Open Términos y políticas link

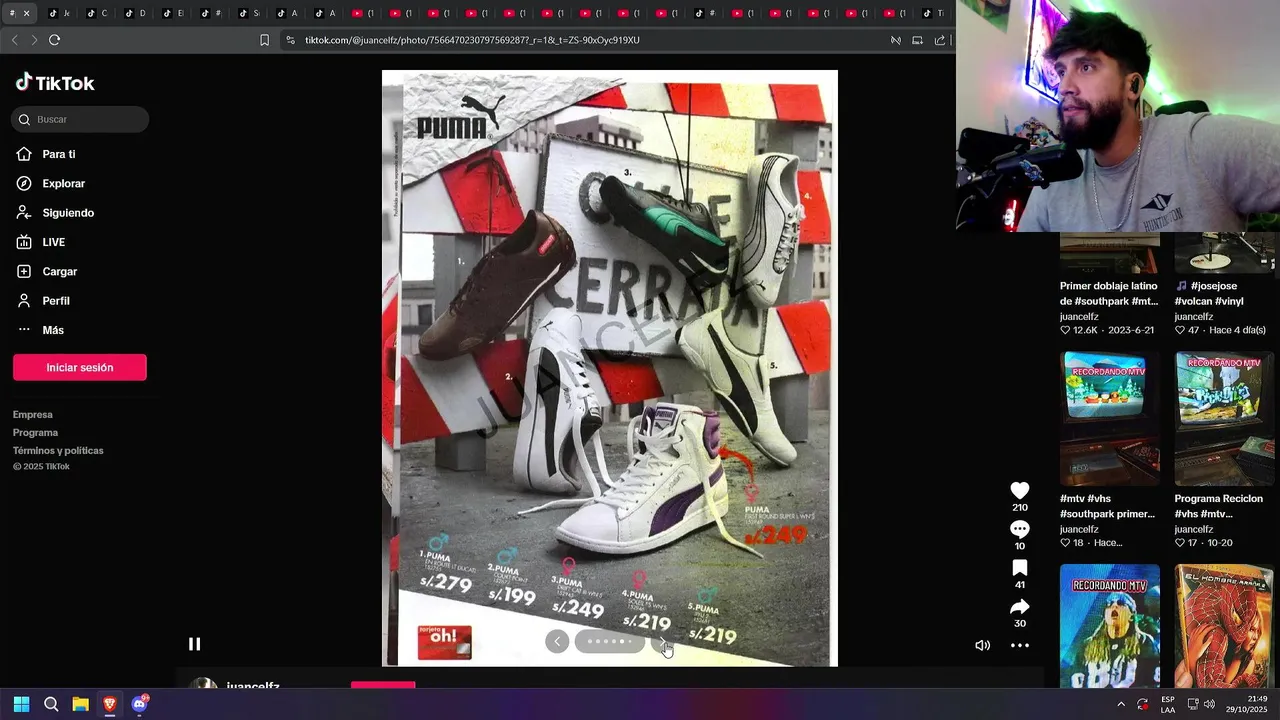(x=58, y=450)
